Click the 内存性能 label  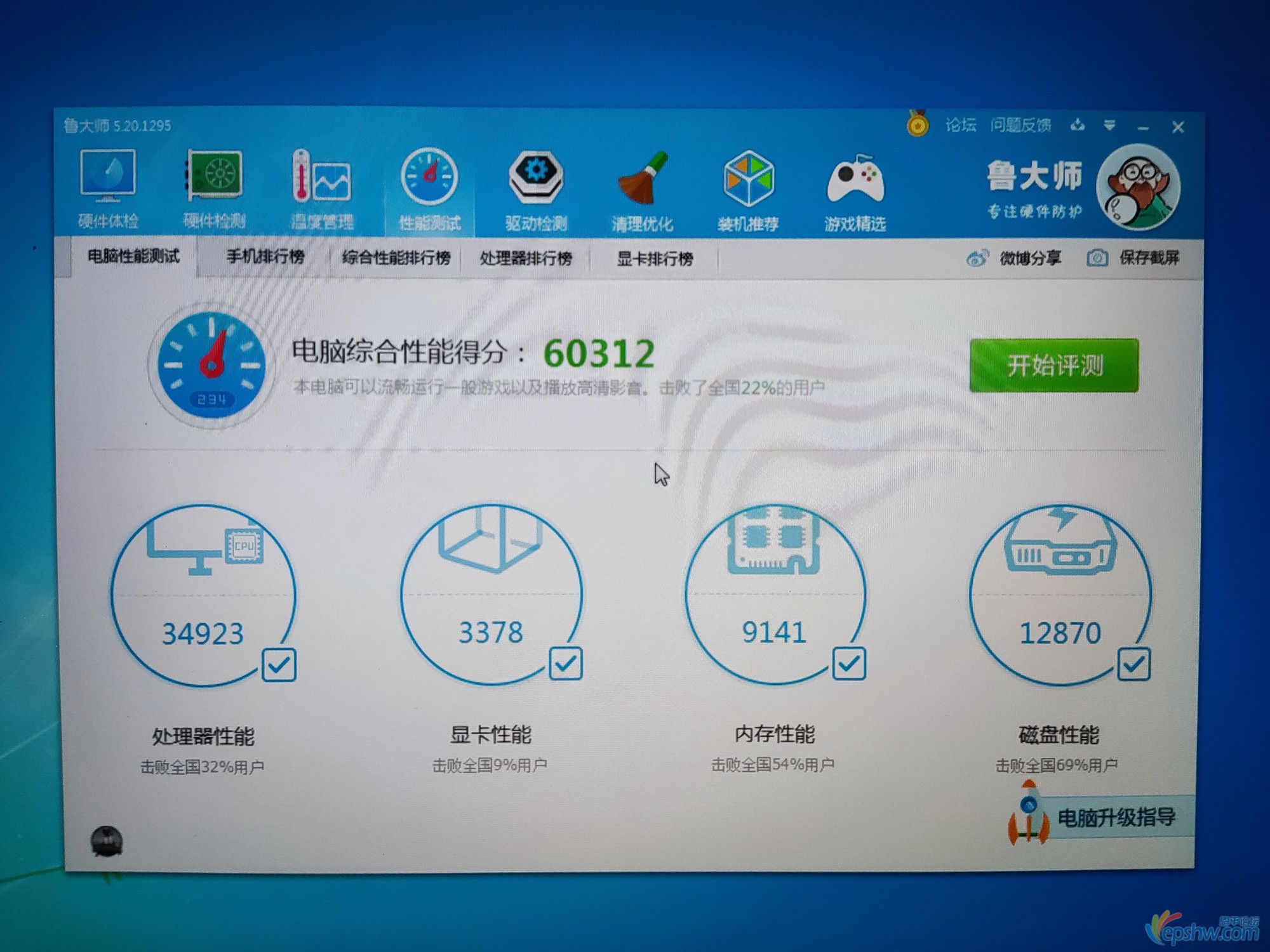click(x=774, y=734)
